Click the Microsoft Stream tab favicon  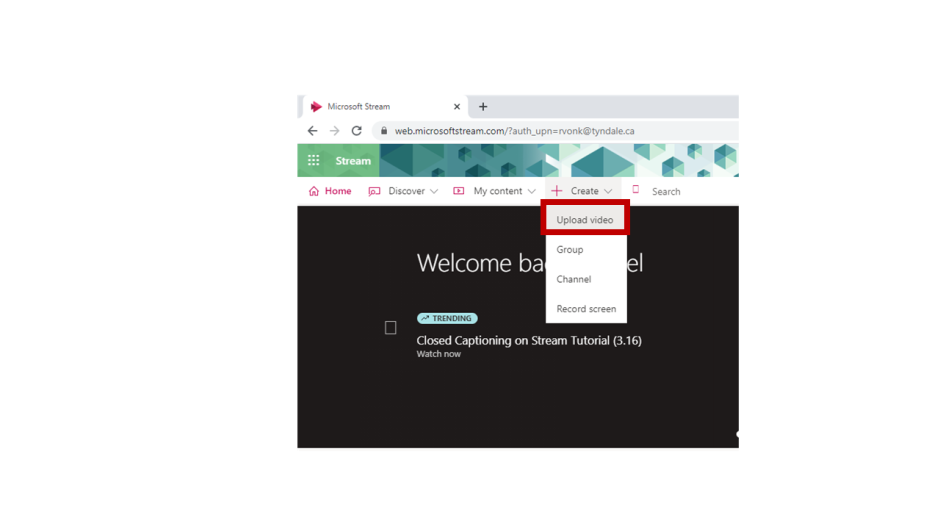316,107
